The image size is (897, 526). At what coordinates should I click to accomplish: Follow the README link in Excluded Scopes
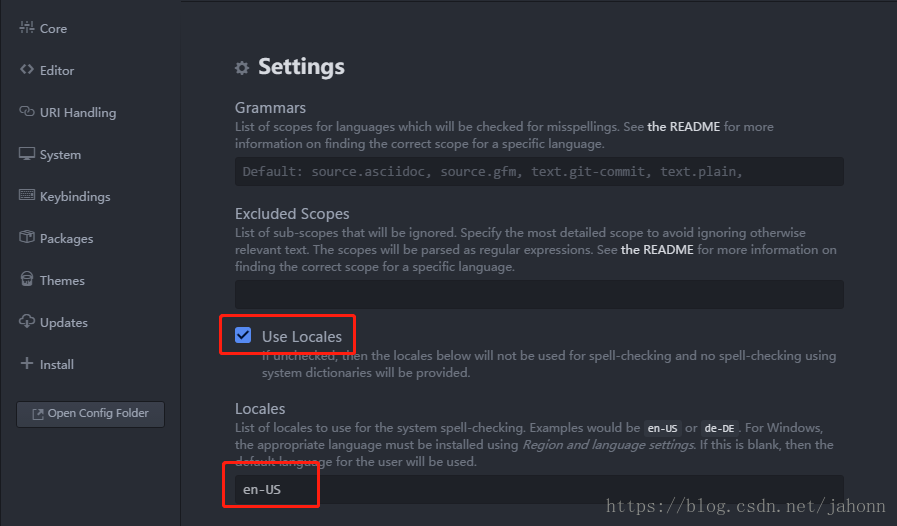pyautogui.click(x=657, y=250)
